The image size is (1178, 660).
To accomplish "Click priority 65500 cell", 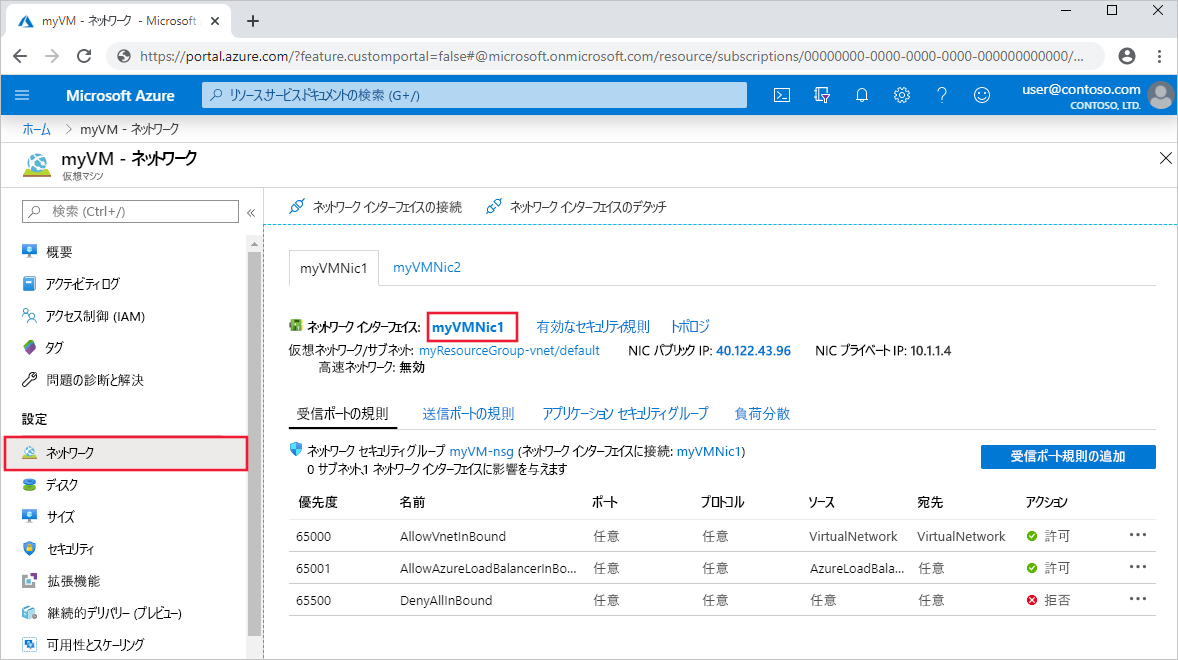I will pos(313,601).
